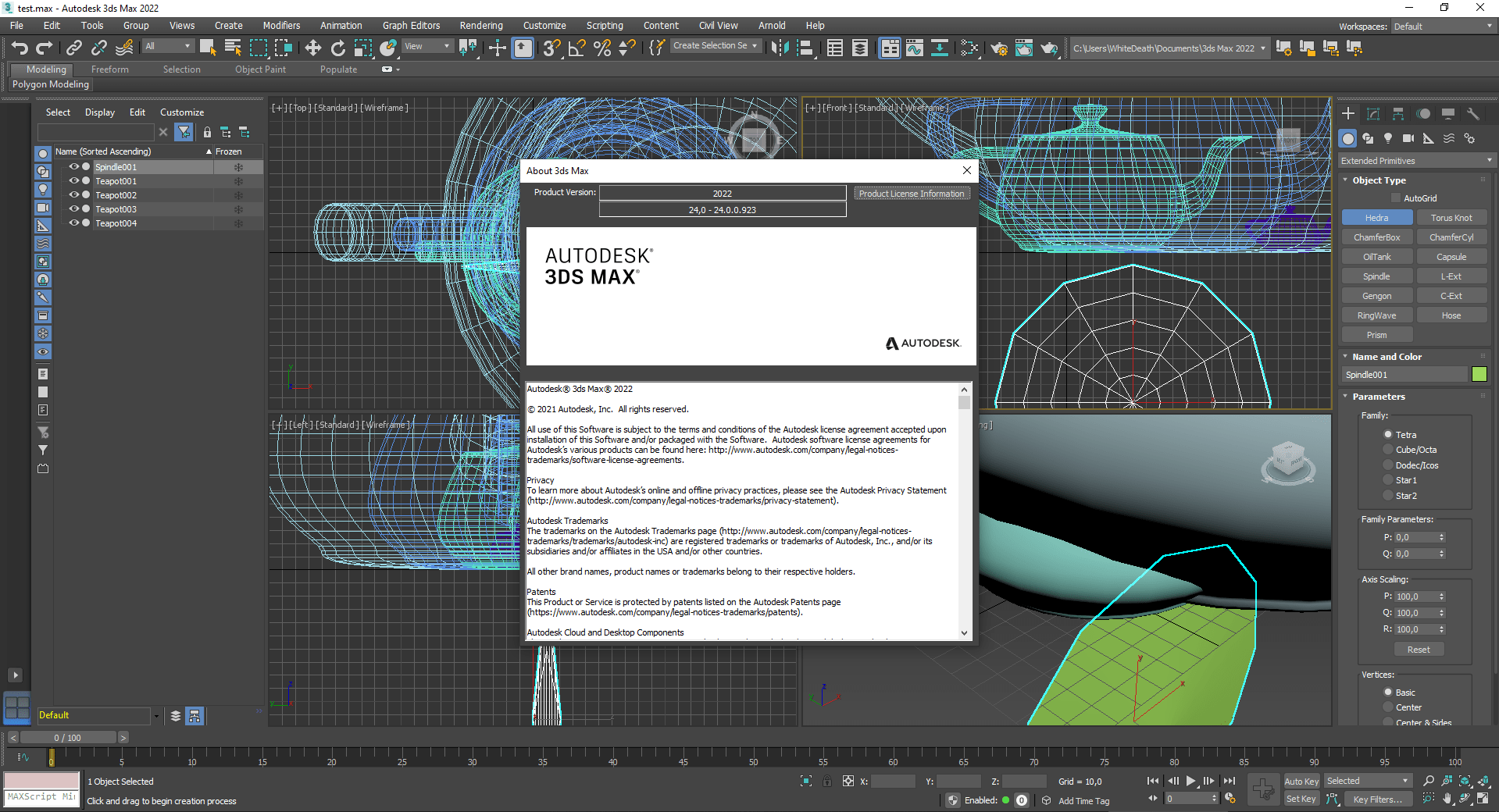The width and height of the screenshot is (1499, 812).
Task: Click the Mirror tool icon
Action: click(x=780, y=48)
